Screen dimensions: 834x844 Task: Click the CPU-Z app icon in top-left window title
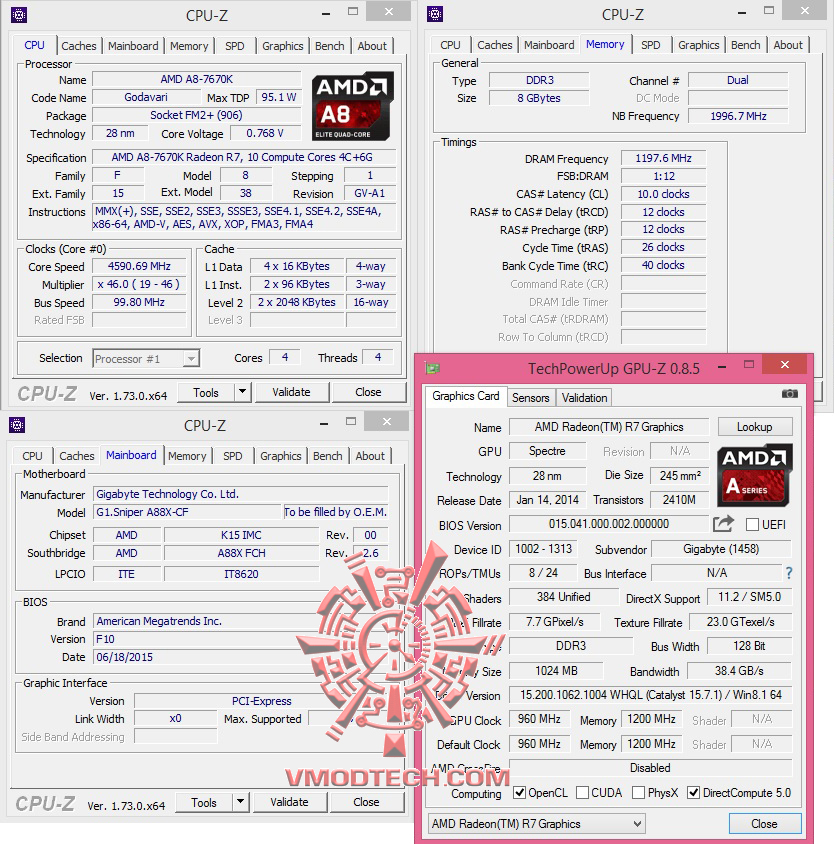click(19, 15)
